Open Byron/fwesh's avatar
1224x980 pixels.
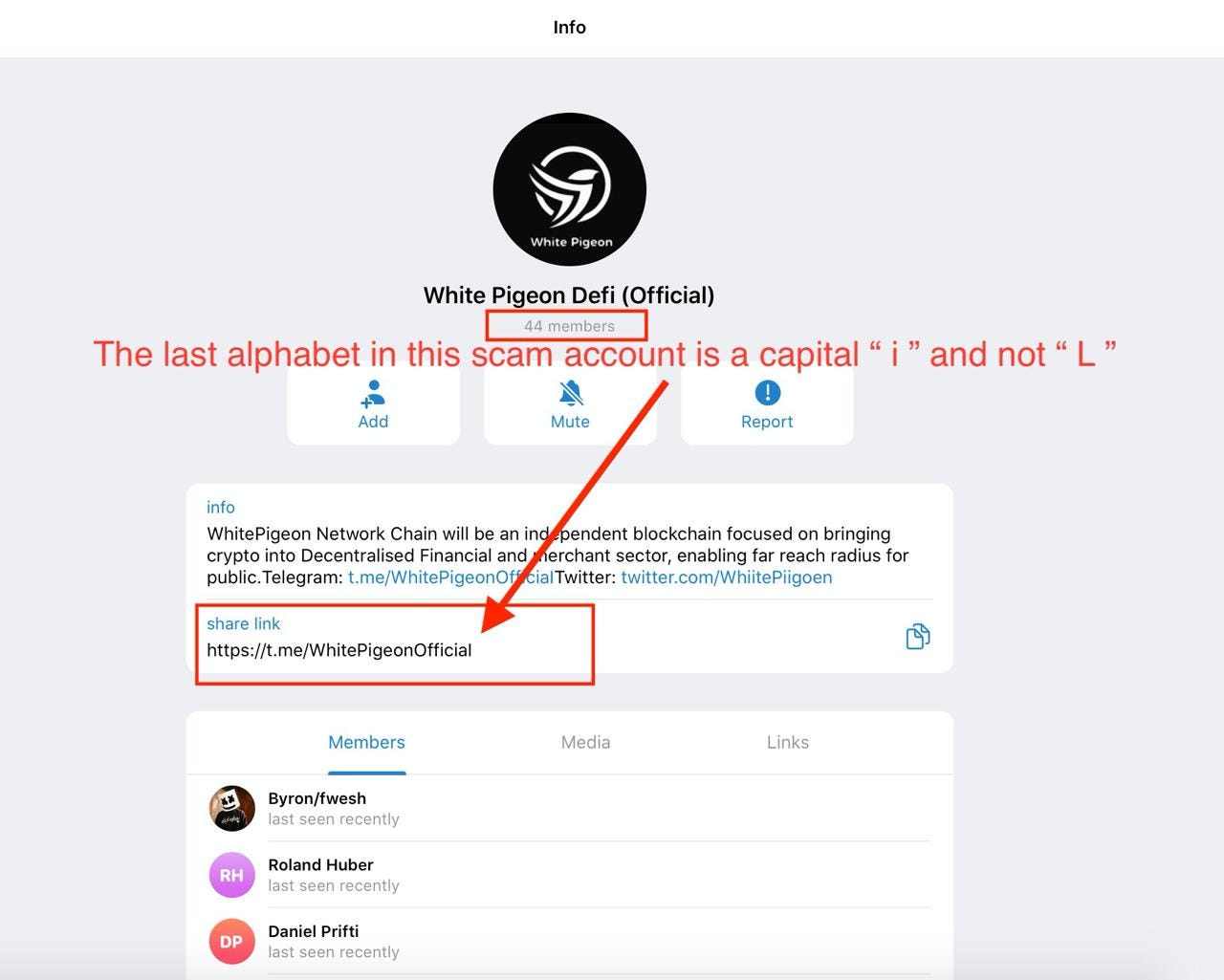(x=231, y=809)
